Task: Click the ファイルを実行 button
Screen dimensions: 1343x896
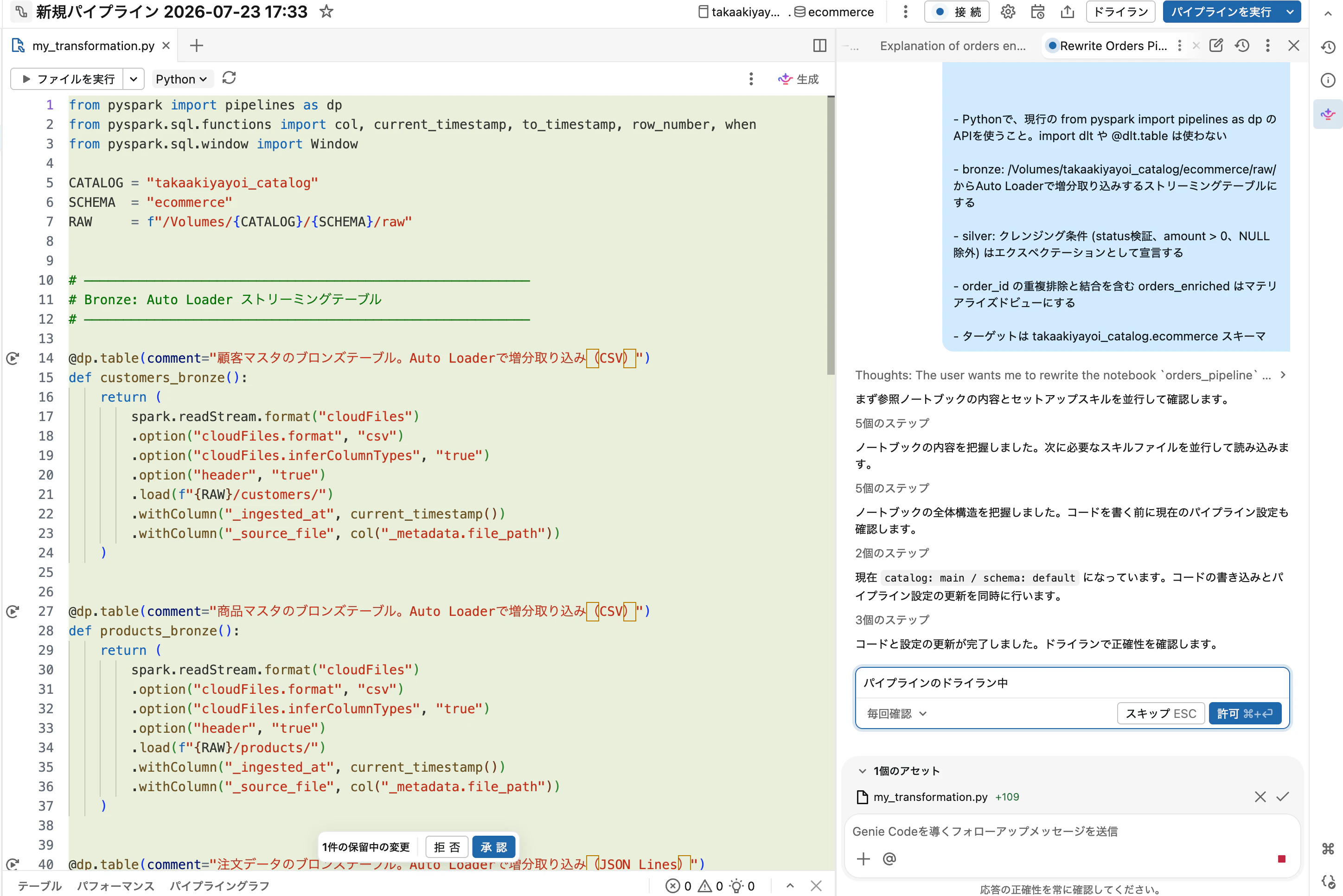Action: click(x=67, y=79)
